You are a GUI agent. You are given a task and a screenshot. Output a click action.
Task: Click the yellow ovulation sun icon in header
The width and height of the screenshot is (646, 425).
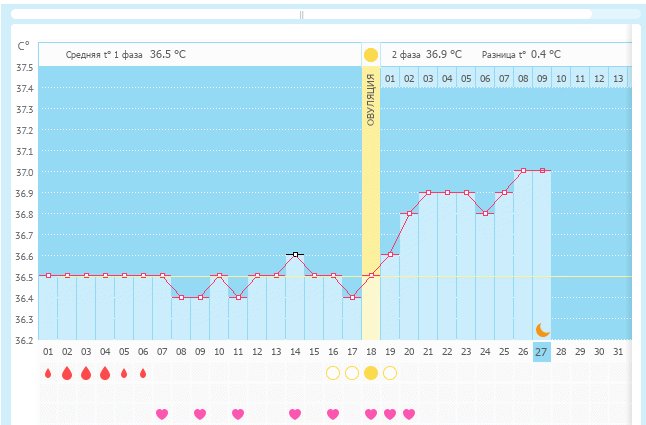371,55
